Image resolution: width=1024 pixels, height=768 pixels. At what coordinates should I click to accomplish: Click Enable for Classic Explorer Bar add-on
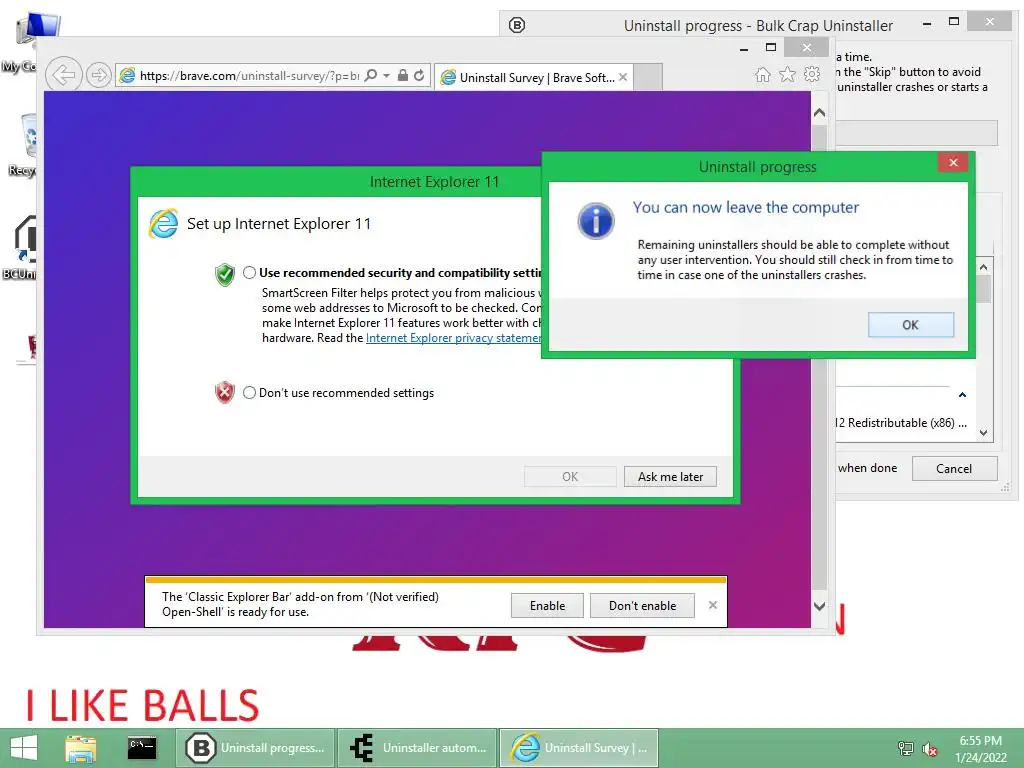pos(547,605)
